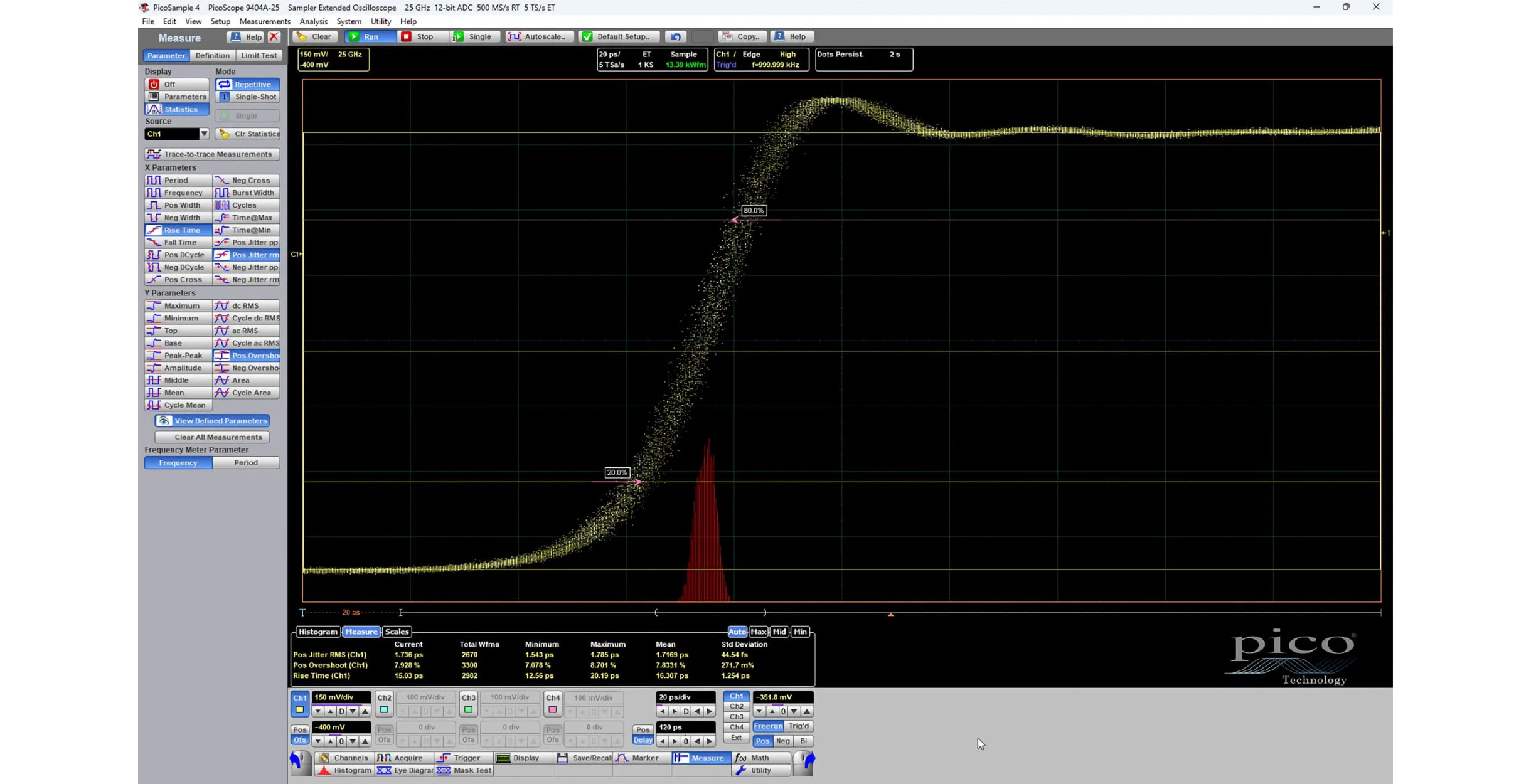Open the Source Ch1 dropdown
1531x784 pixels.
204,134
